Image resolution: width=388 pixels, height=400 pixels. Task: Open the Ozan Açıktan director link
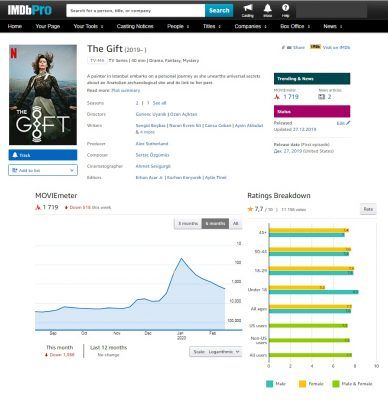pos(183,114)
